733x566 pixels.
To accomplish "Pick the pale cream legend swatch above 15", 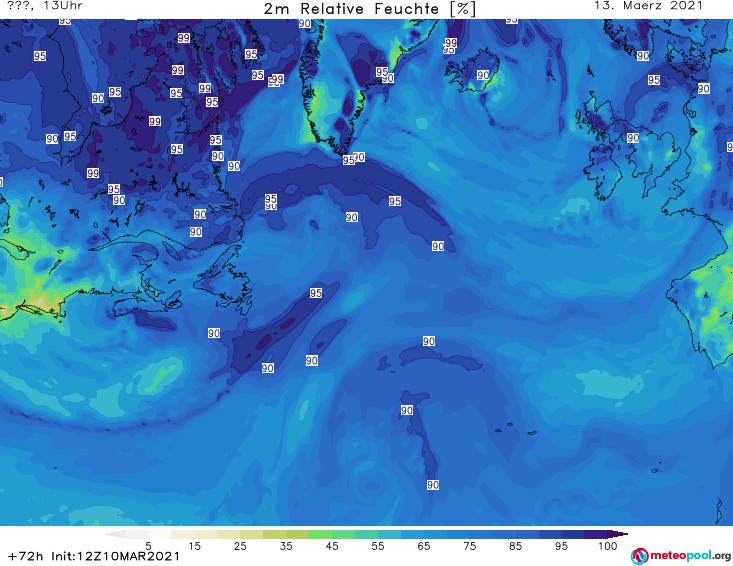I will 183,534.
